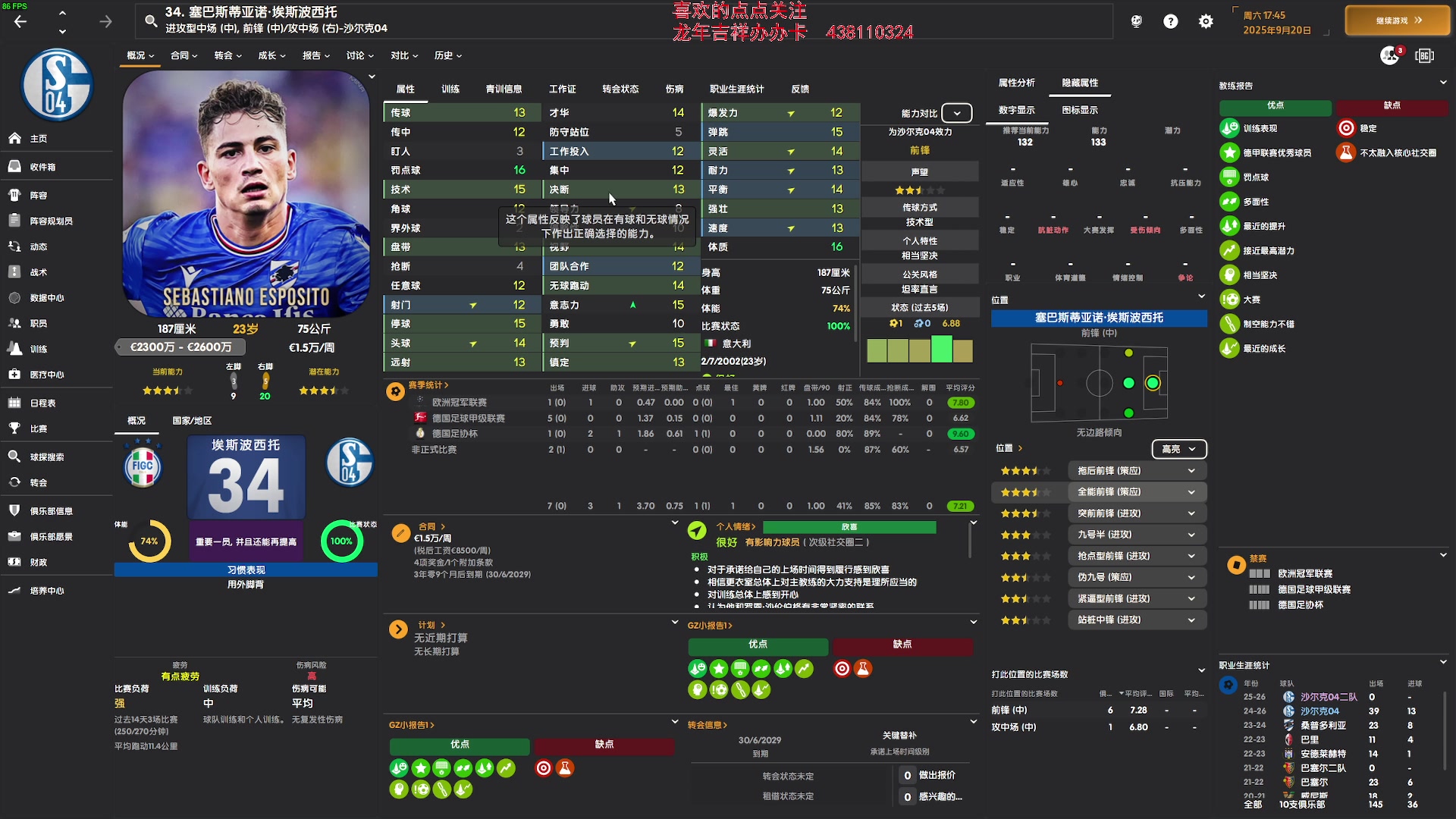1456x819 pixels.
Task: Click the 赛季统计 football icon
Action: tap(395, 391)
